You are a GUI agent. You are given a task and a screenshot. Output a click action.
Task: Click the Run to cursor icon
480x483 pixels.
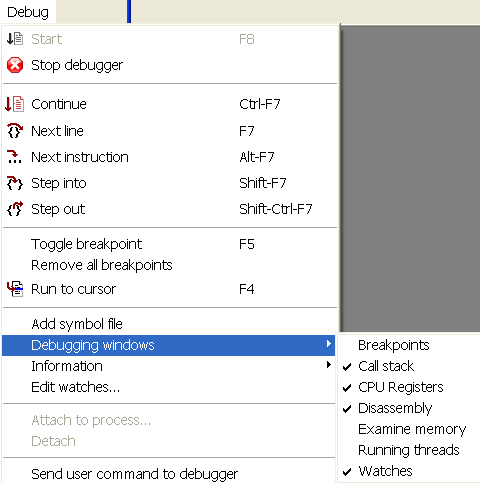click(x=15, y=289)
